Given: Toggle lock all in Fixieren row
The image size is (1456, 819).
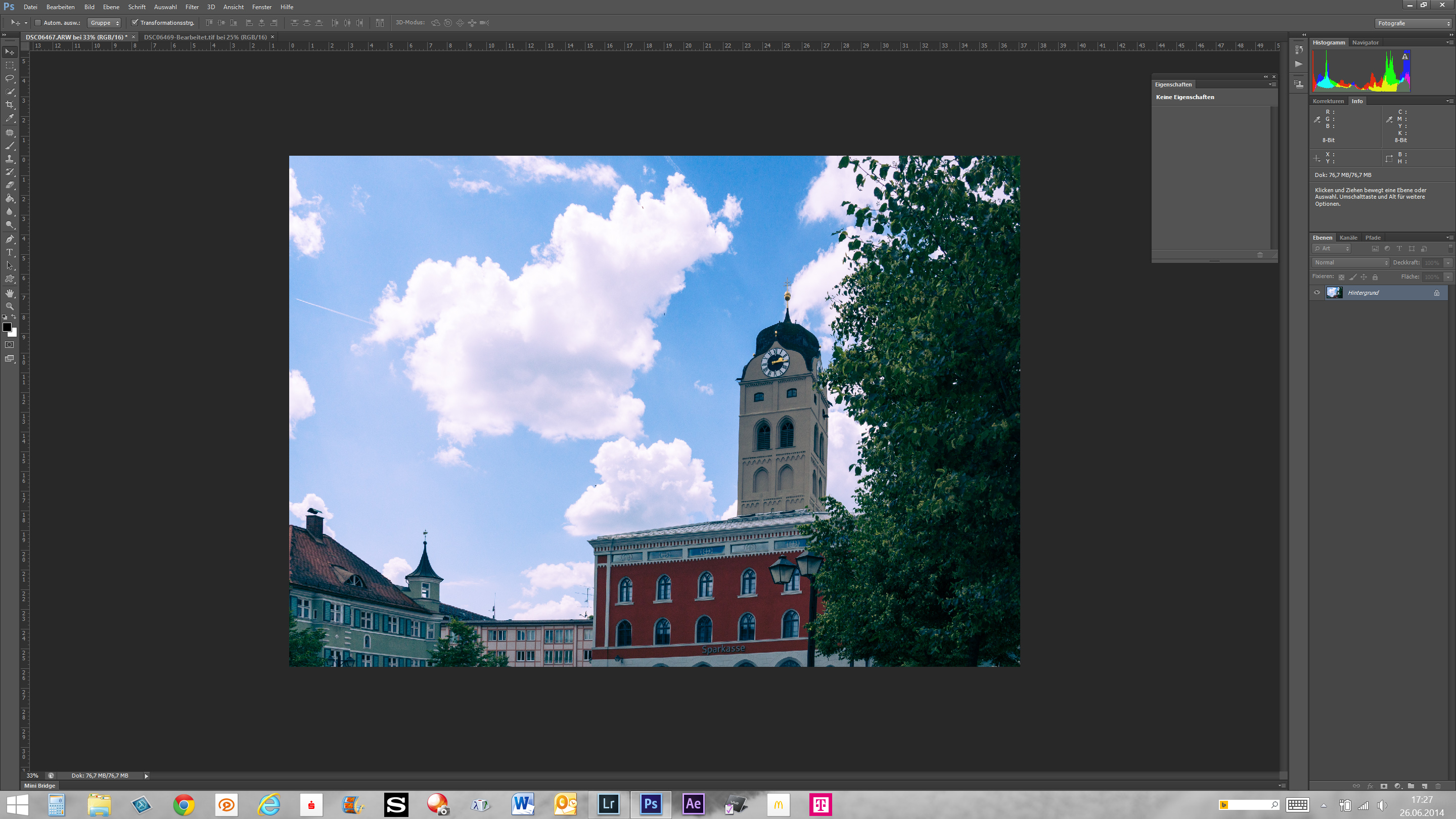Looking at the screenshot, I should click(1375, 278).
